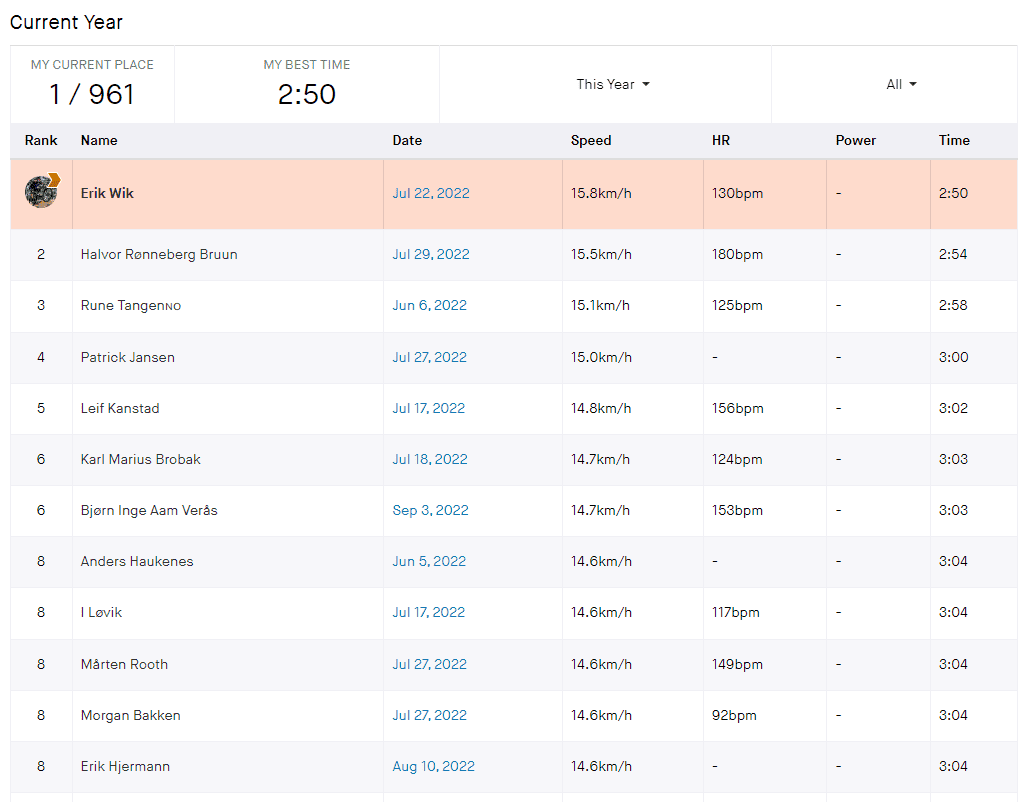Expand the All filter dropdown
The height and width of the screenshot is (802, 1030).
[901, 84]
